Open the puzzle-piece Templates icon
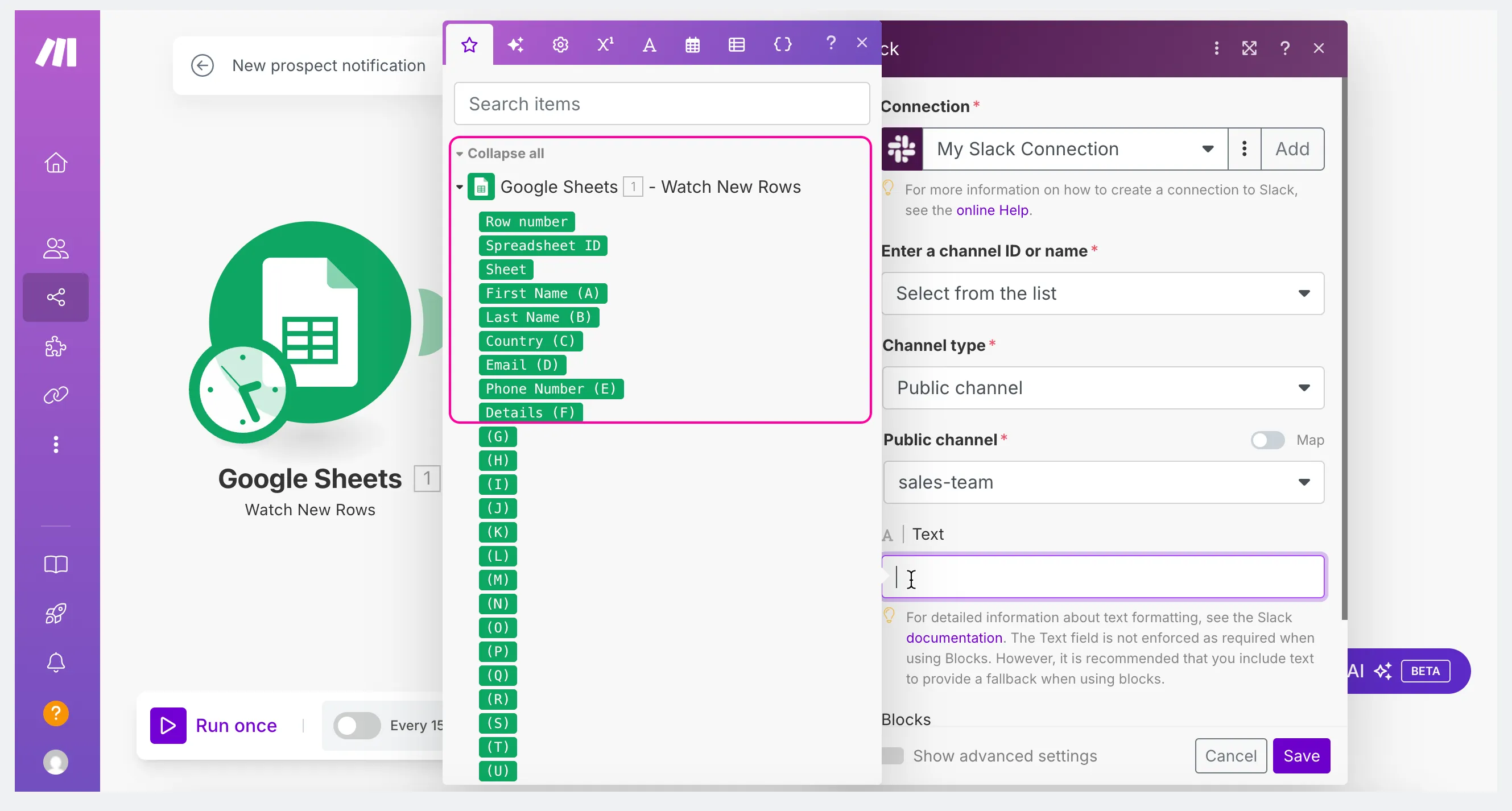This screenshot has height=811, width=1512. 56,346
